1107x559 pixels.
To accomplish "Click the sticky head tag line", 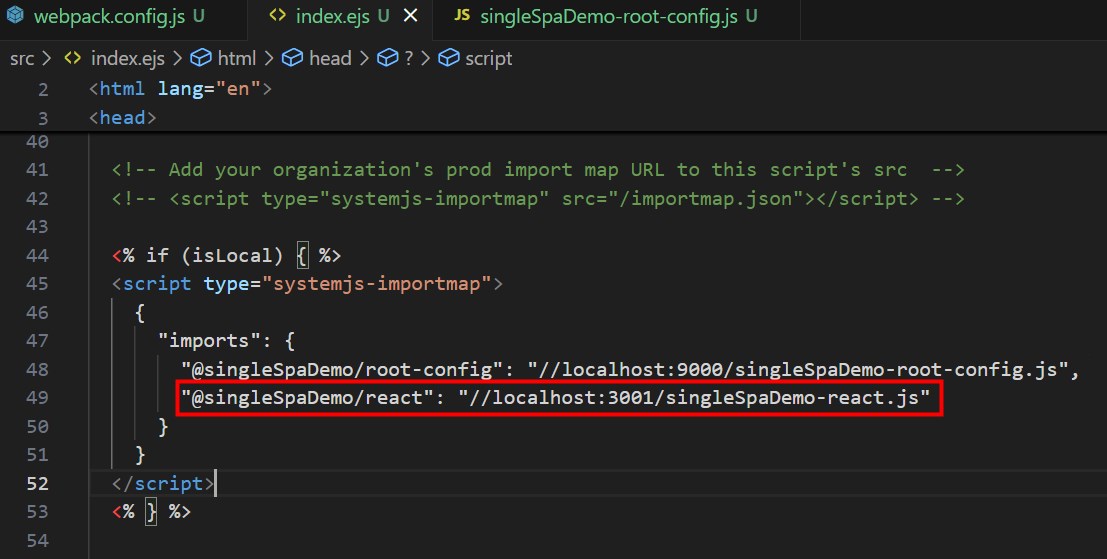I will click(x=123, y=117).
